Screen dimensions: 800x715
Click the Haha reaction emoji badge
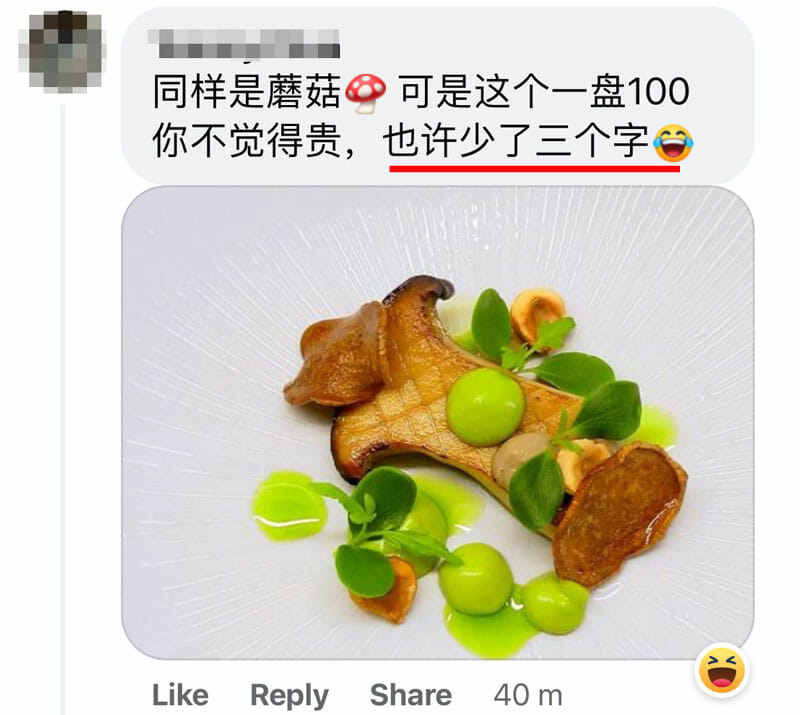click(722, 671)
